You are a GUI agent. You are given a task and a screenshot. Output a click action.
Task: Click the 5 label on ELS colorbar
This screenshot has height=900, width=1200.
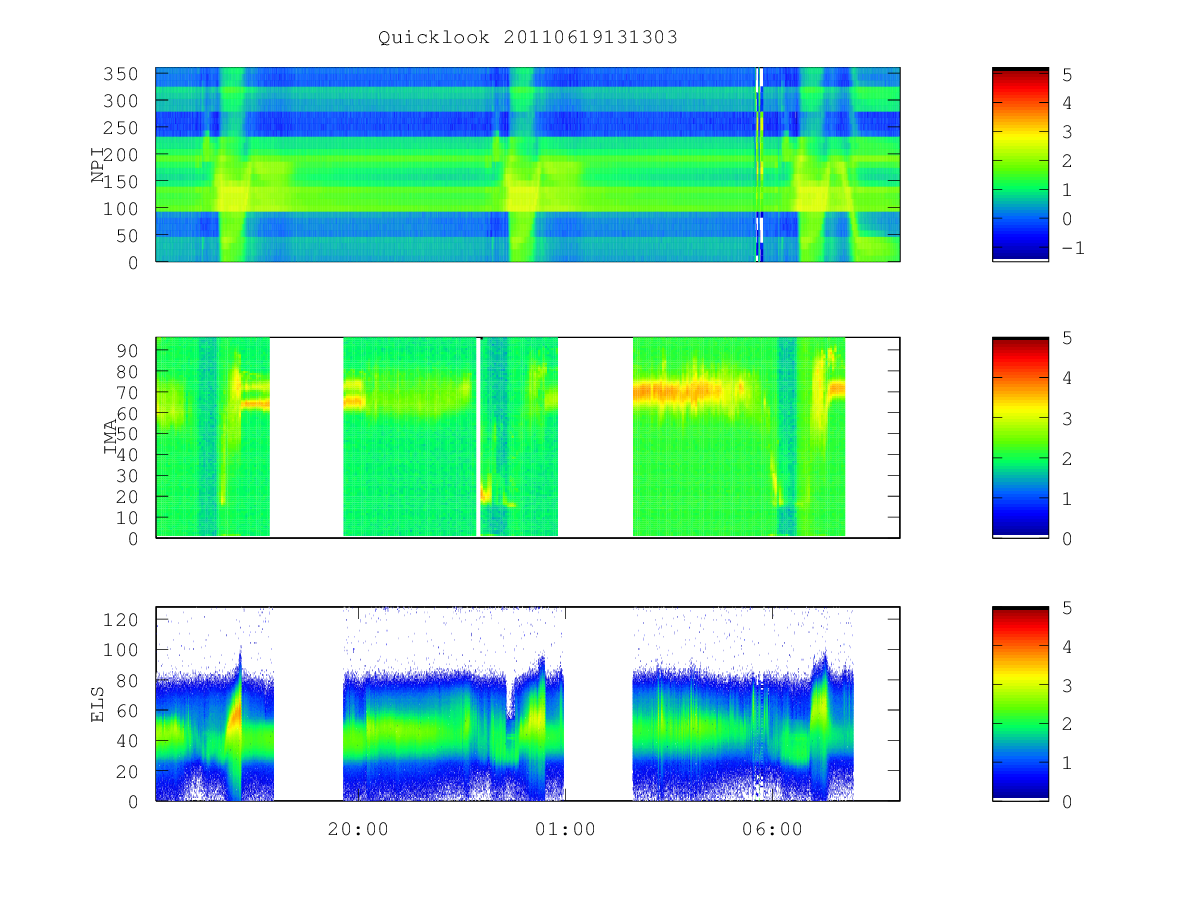1067,607
